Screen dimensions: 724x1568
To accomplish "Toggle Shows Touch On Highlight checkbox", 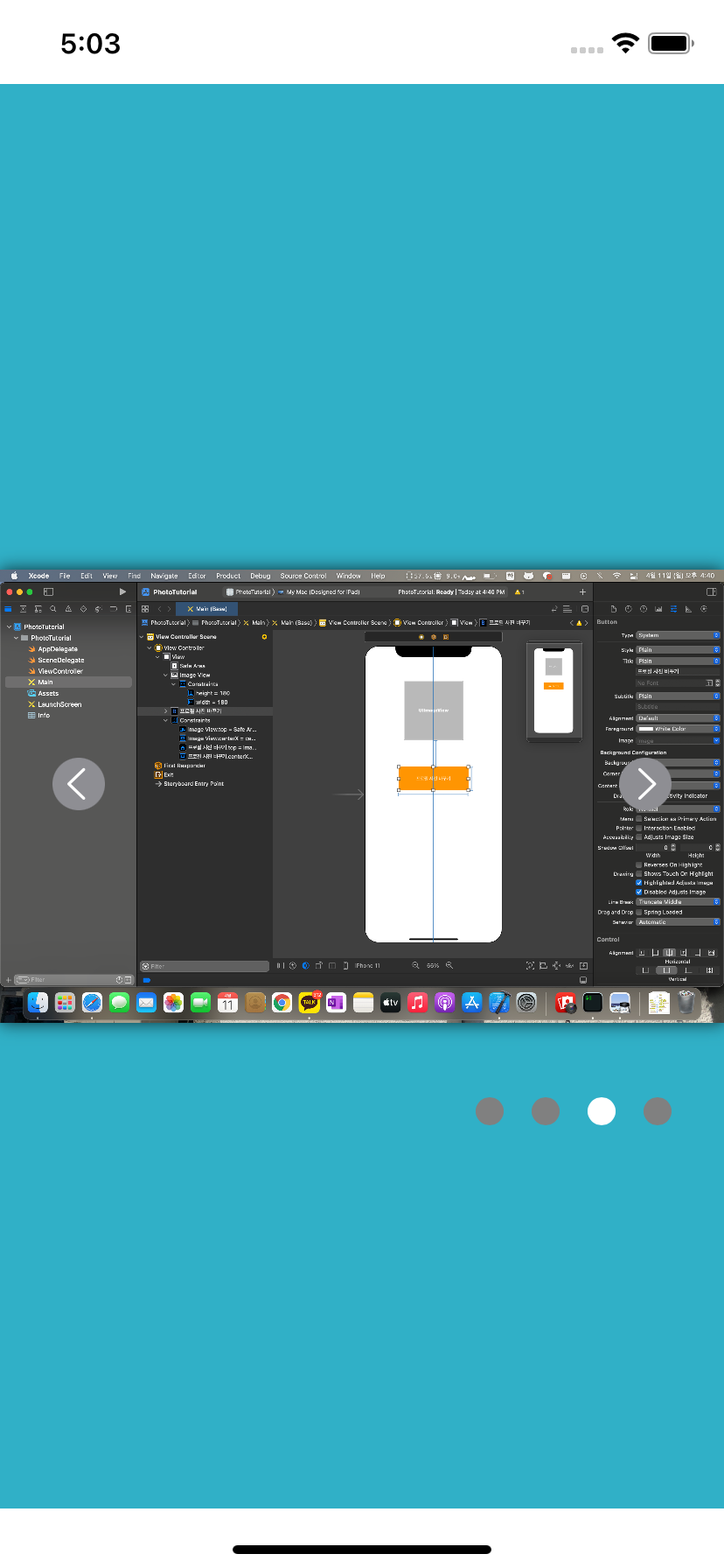I will (639, 873).
